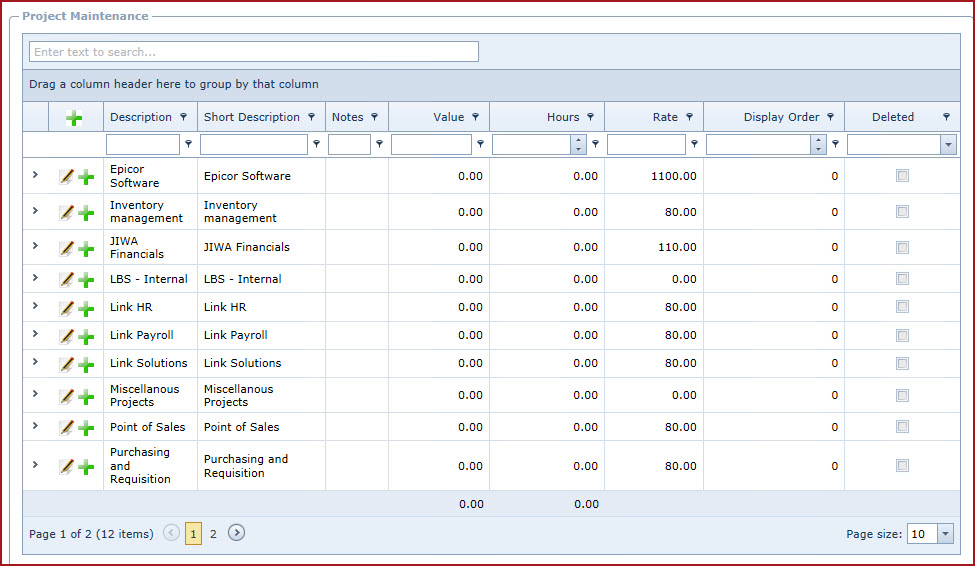Add child under Link Payroll row

click(86, 336)
